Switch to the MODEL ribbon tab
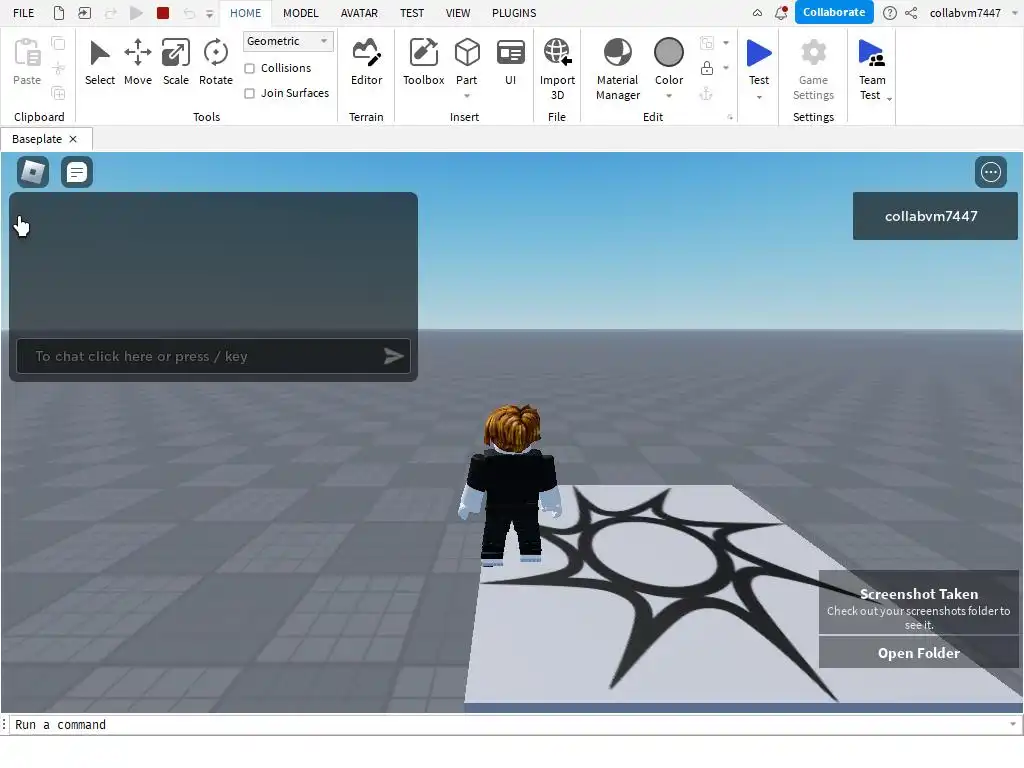Screen dimensions: 1024x768 [x=300, y=13]
